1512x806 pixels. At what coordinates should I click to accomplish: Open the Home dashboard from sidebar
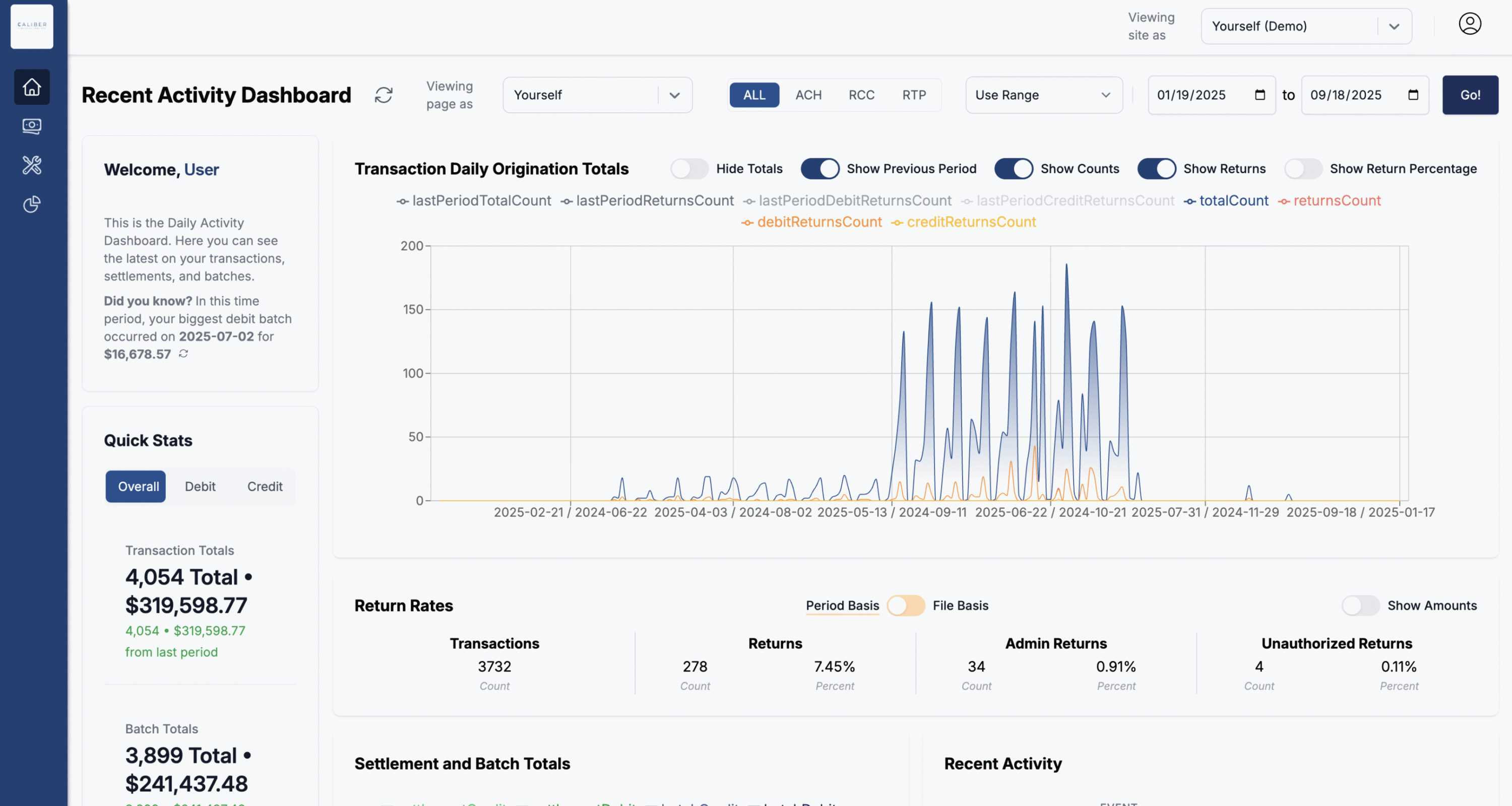pyautogui.click(x=31, y=86)
